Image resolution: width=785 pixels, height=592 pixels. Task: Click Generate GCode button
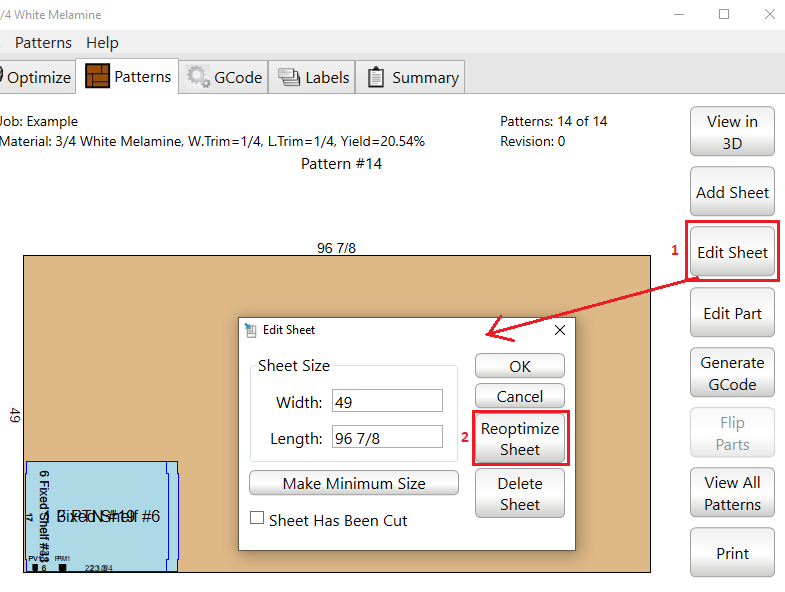click(x=732, y=373)
